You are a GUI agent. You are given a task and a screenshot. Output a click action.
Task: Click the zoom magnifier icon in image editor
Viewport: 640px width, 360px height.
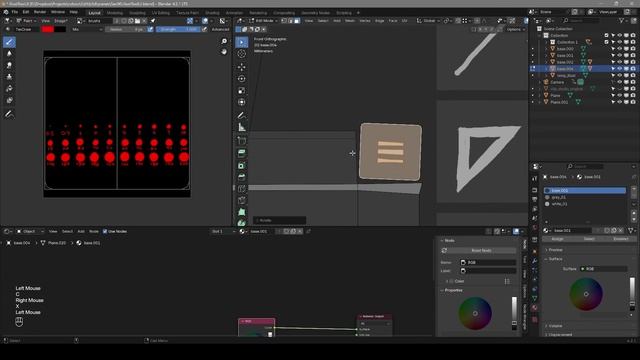[x=224, y=41]
